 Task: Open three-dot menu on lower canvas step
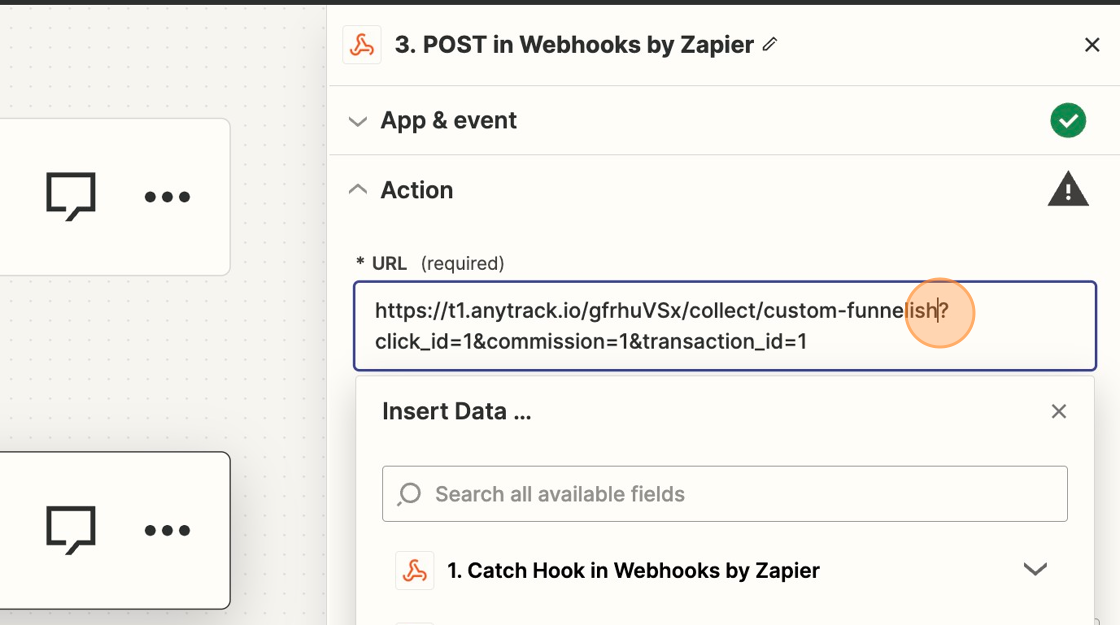tap(167, 530)
